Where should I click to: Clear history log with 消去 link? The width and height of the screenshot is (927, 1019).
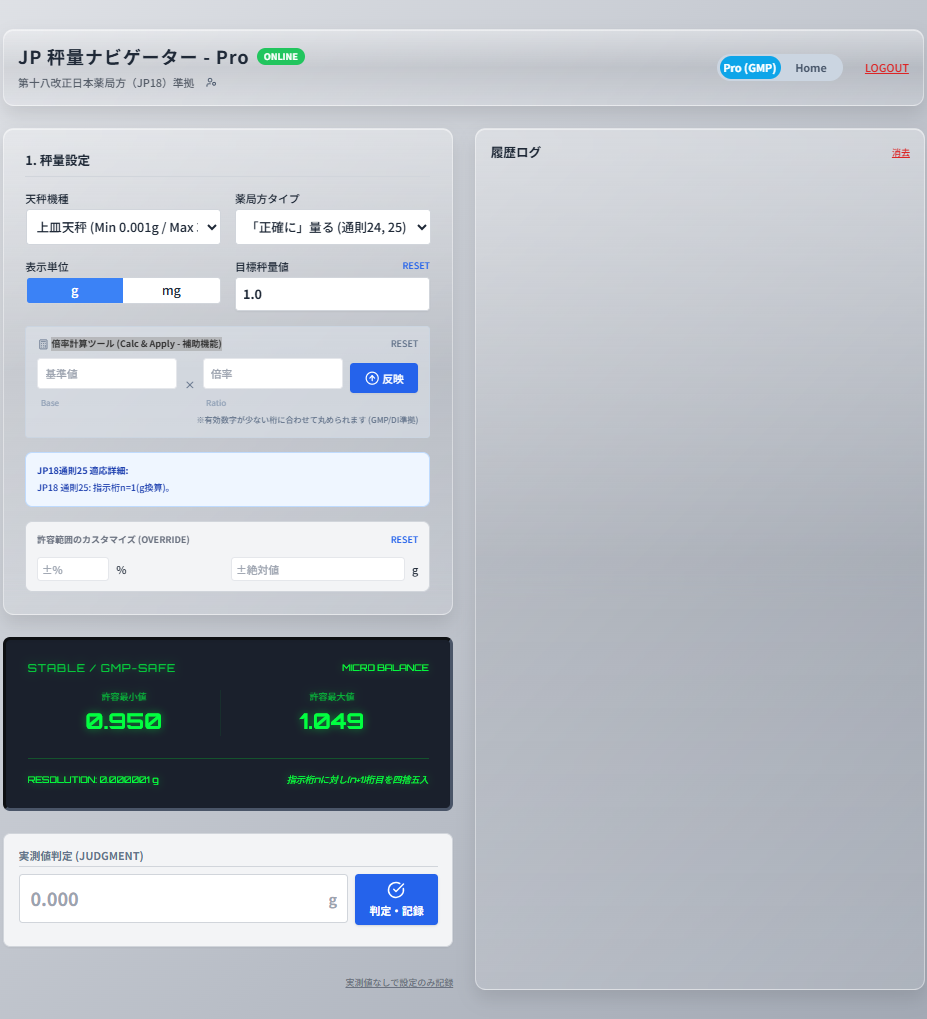point(901,153)
